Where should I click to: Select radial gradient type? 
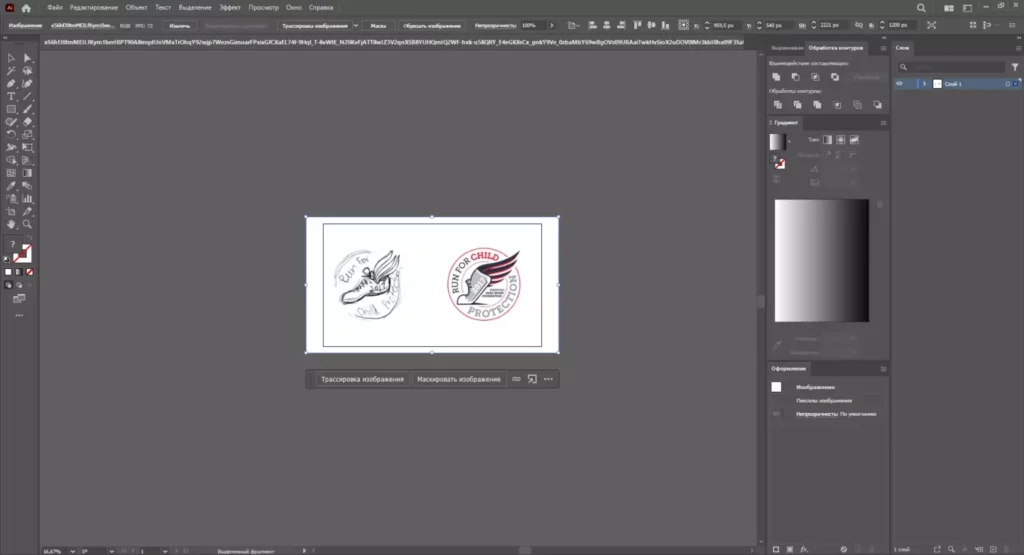(840, 140)
